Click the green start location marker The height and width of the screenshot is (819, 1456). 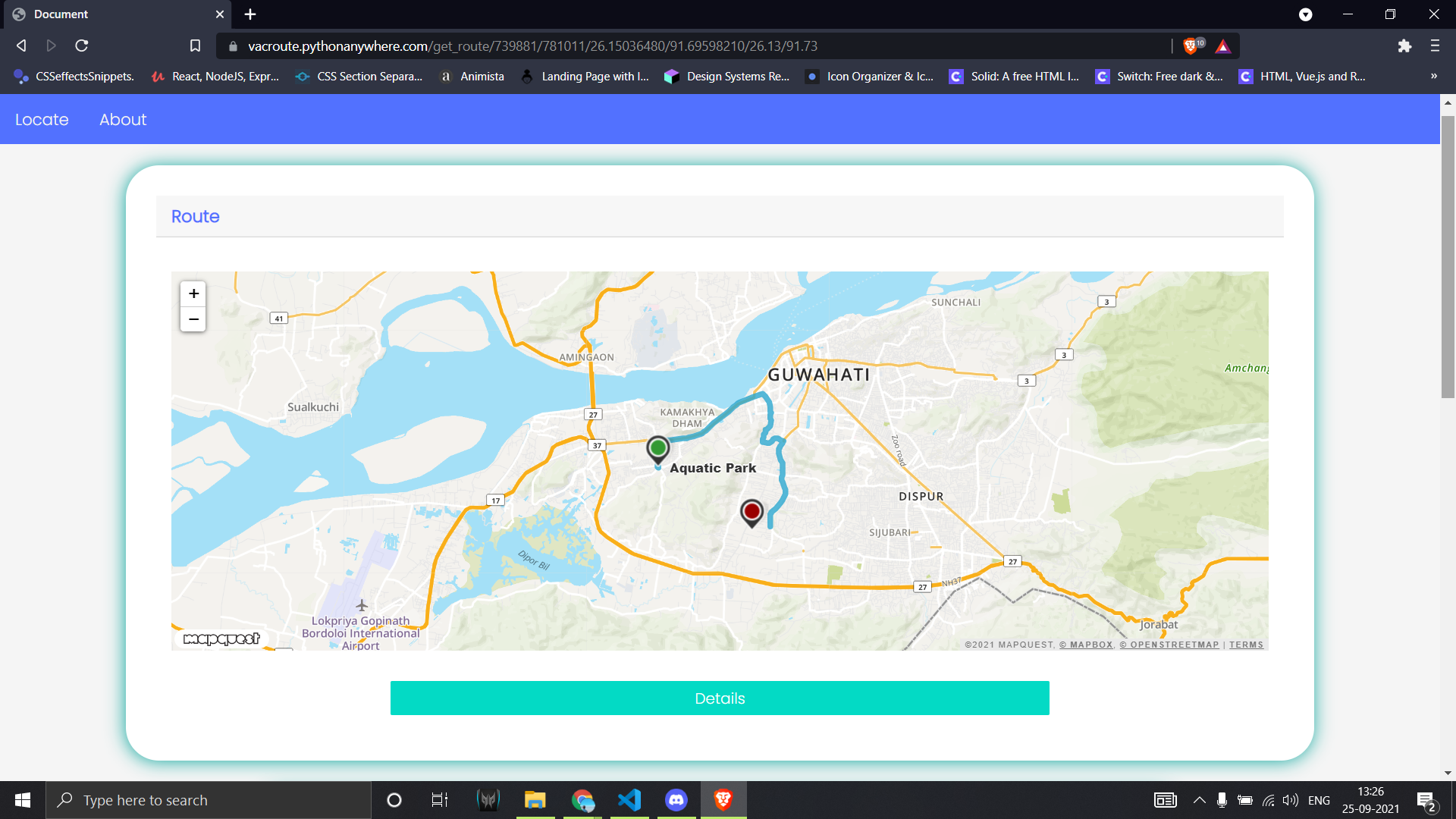pos(657,448)
